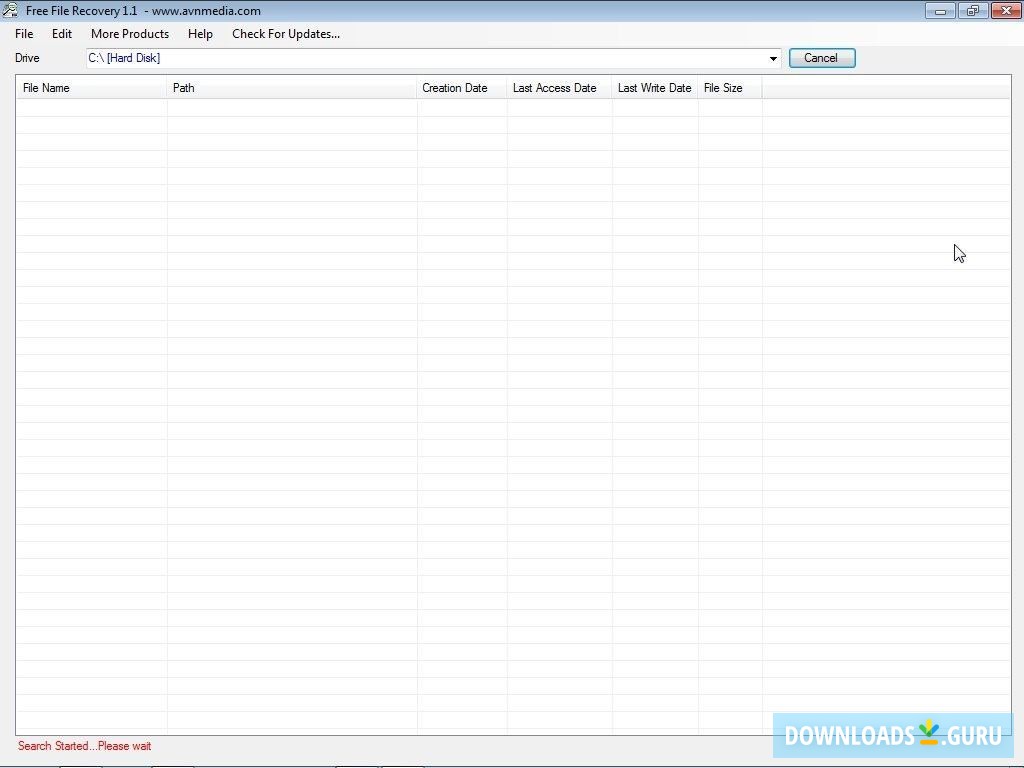Sort results by File Name column
Image resolution: width=1024 pixels, height=768 pixels.
point(46,88)
